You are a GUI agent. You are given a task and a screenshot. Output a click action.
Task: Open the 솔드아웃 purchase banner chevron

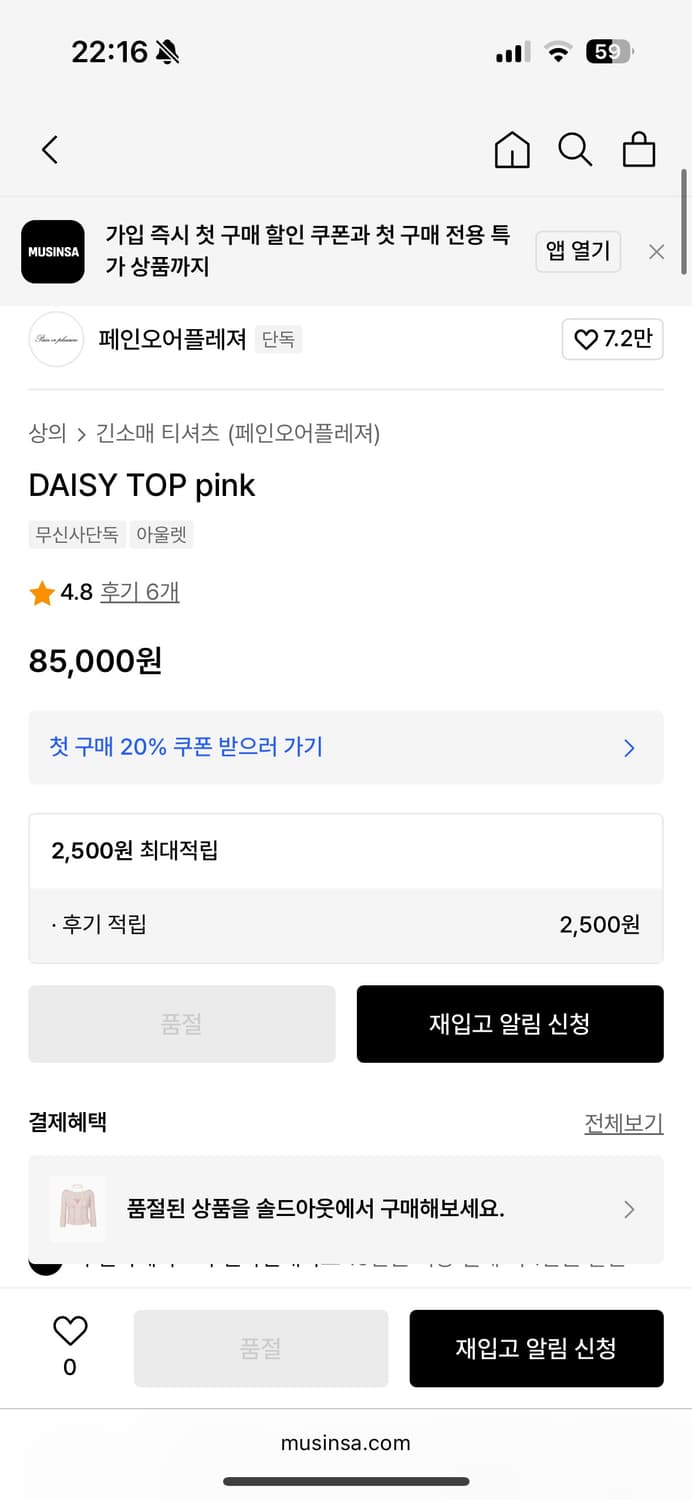click(x=629, y=1209)
